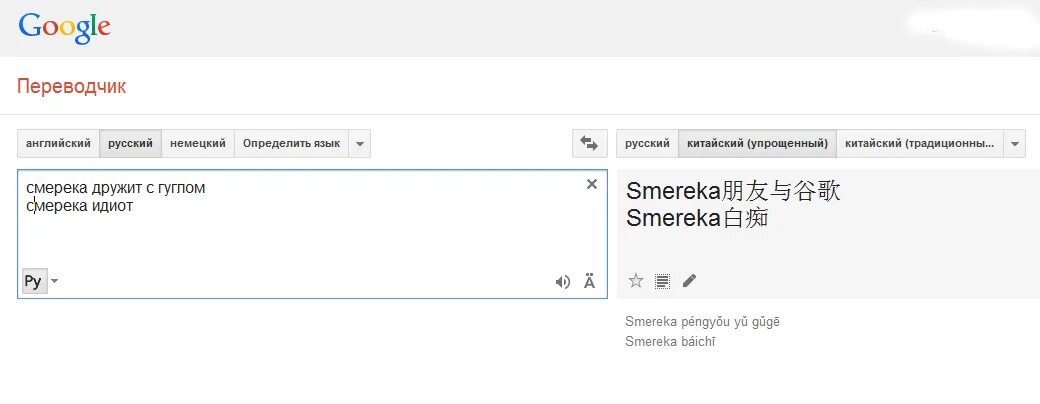Listen to source text via speaker icon
This screenshot has height=404, width=1040.
(x=563, y=282)
